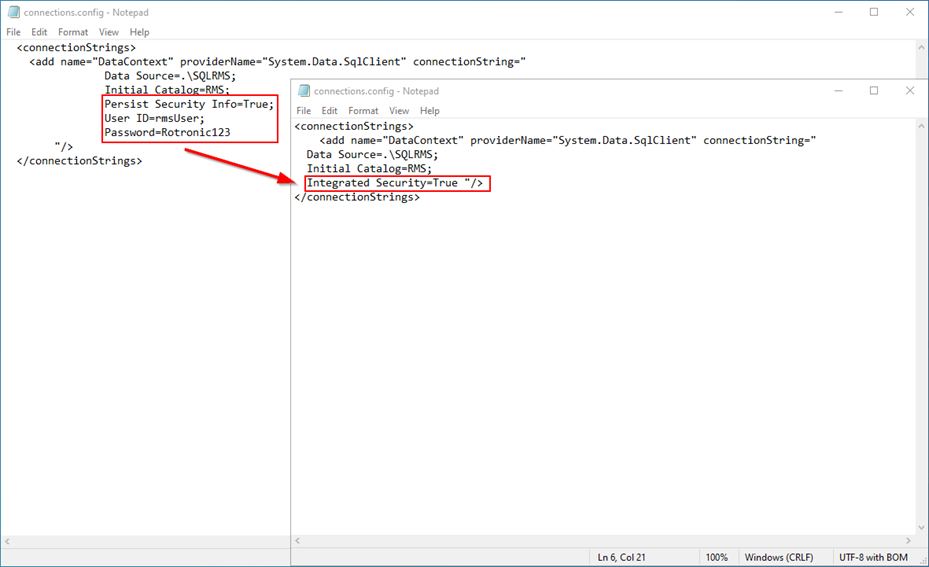The height and width of the screenshot is (567, 929).
Task: Click scroll up arrow in back window
Action: click(921, 47)
